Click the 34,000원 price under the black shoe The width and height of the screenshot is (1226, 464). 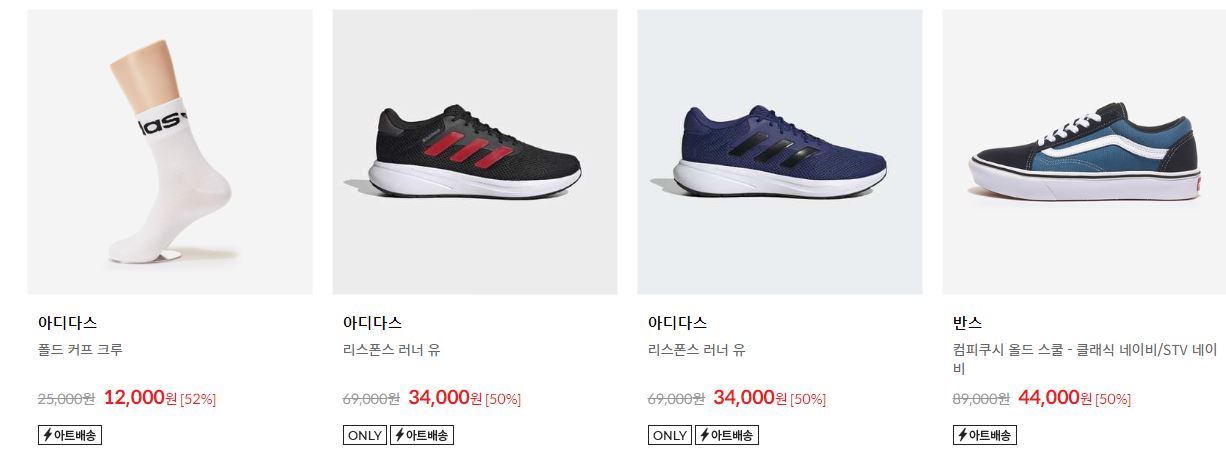point(445,397)
